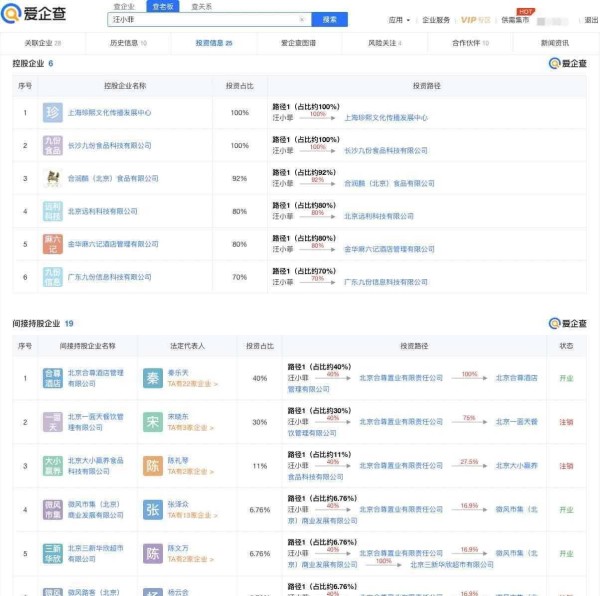Open the 投资信息 25 tab
The image size is (600, 596).
(x=214, y=43)
